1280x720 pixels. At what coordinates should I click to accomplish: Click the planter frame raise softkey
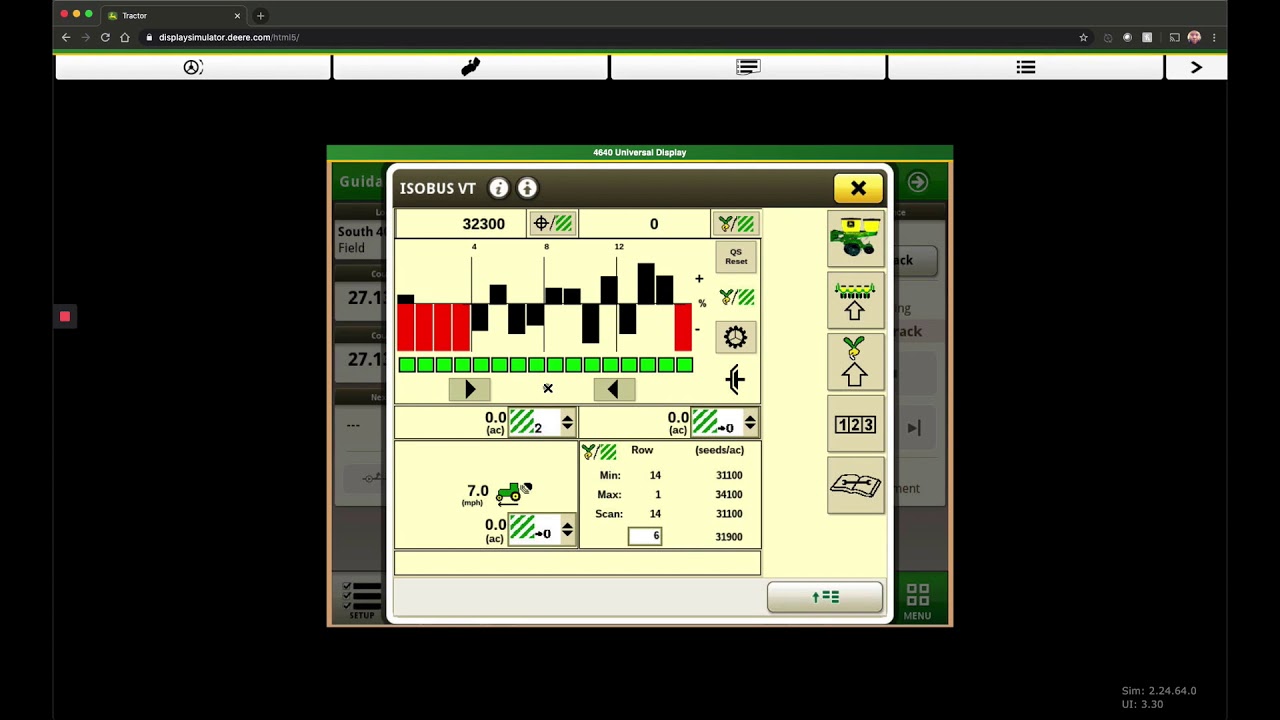(x=855, y=301)
